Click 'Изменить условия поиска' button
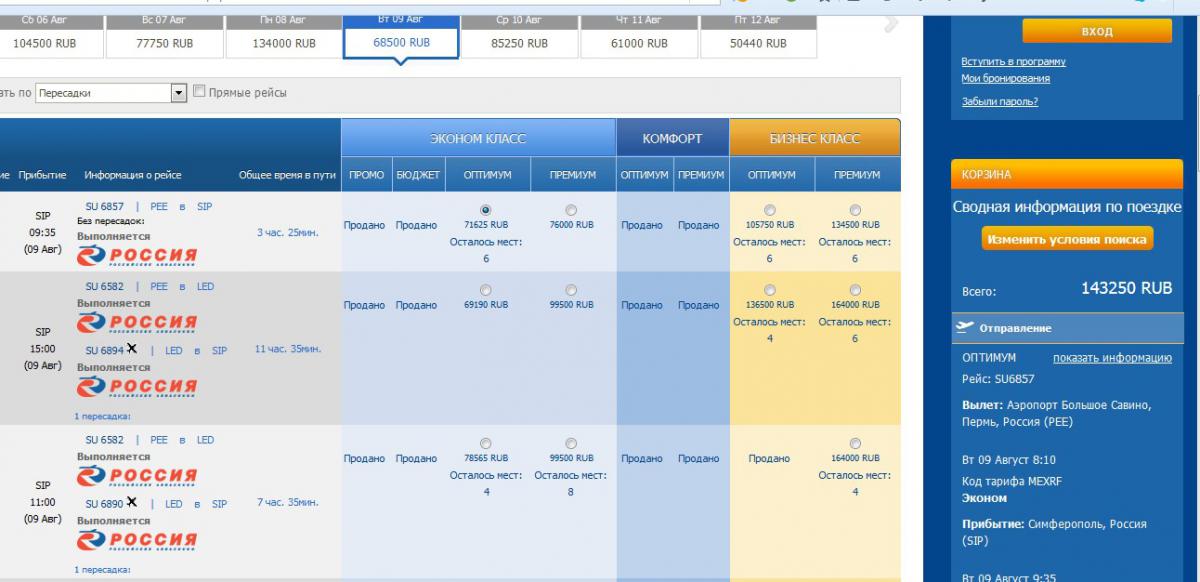The width and height of the screenshot is (1200, 582). pos(1067,240)
